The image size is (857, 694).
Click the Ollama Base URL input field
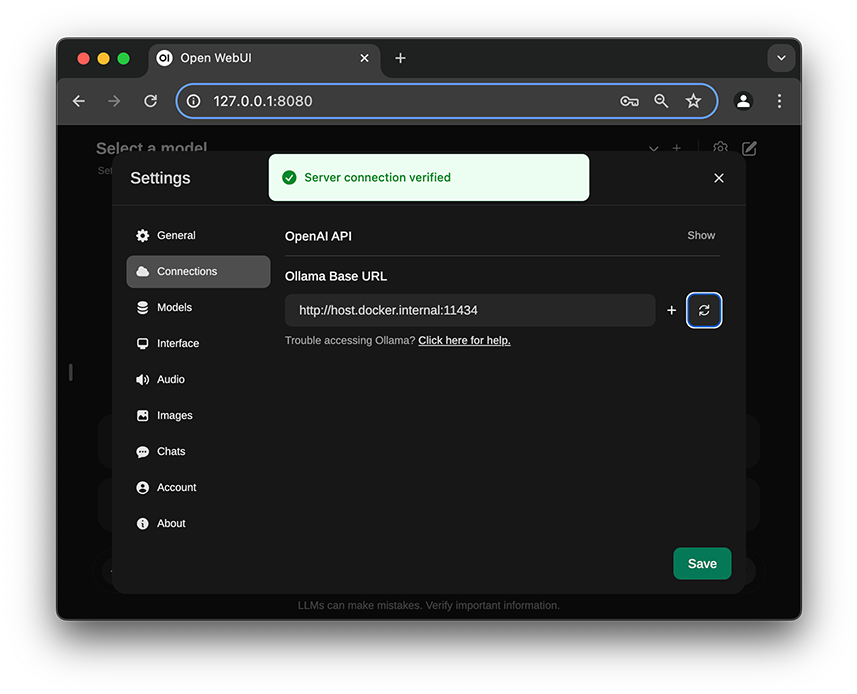tap(469, 310)
